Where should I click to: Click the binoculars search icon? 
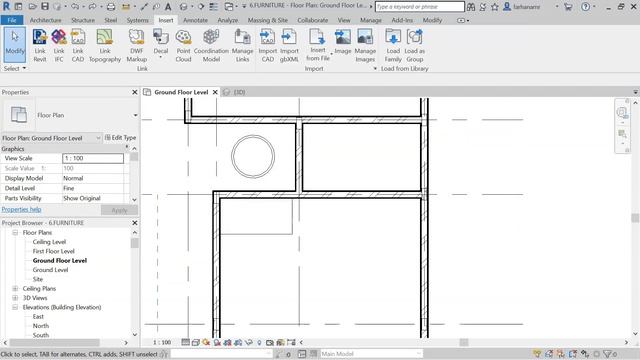click(471, 7)
